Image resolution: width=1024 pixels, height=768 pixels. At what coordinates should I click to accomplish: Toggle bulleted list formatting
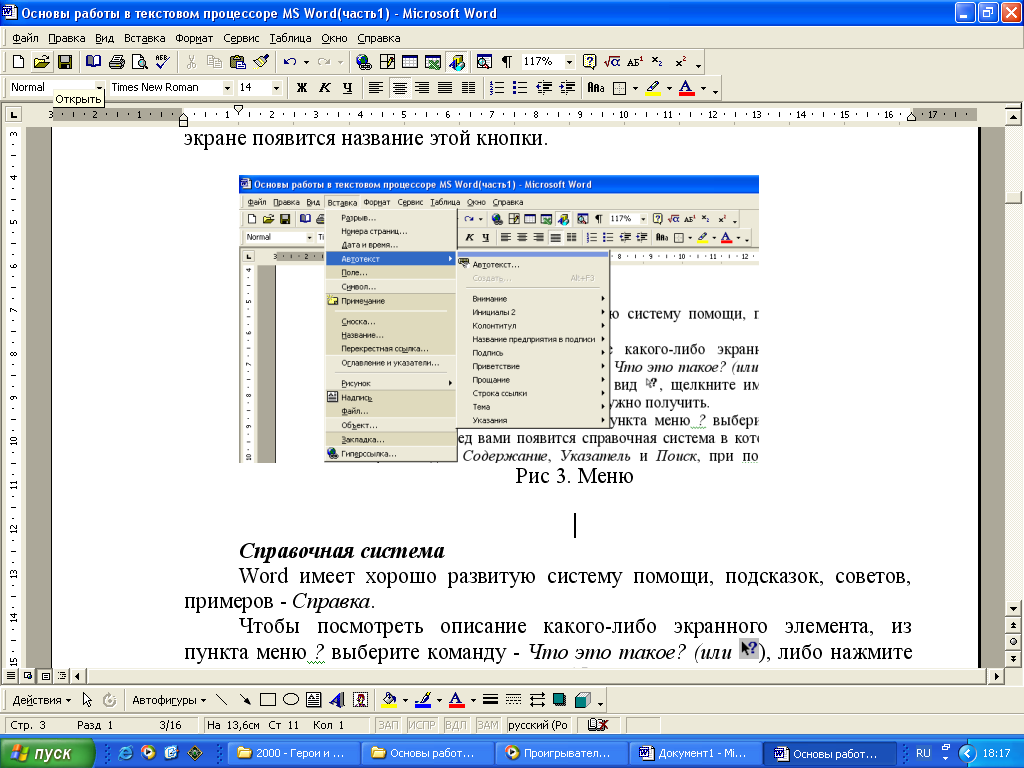(520, 88)
